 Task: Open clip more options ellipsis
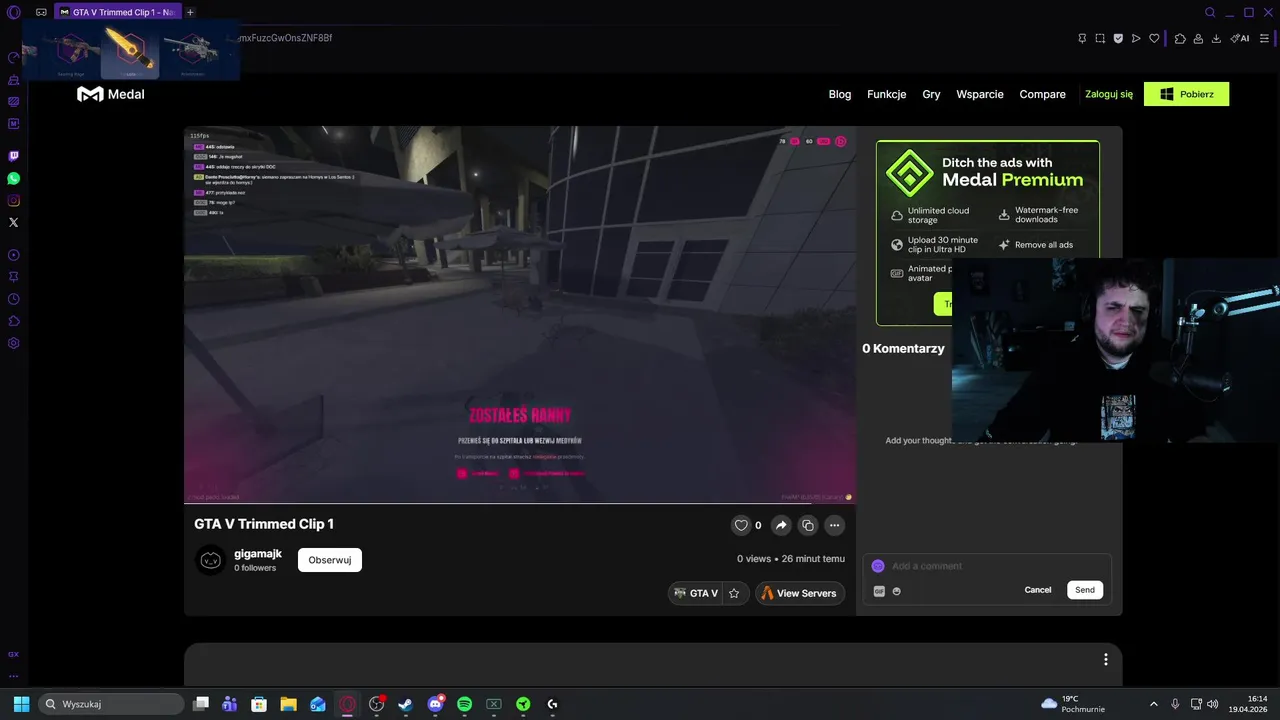point(834,525)
